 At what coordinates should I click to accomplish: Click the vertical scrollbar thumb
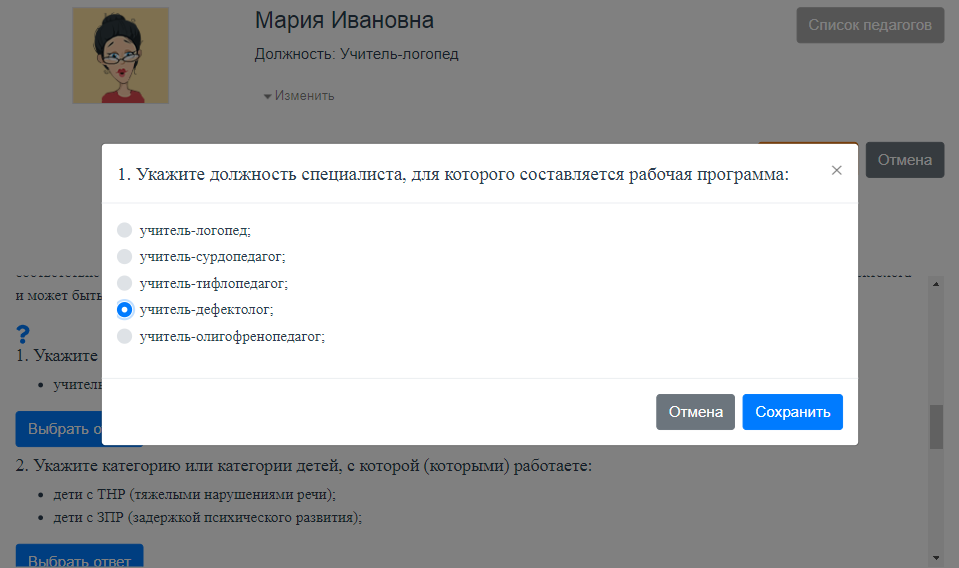pyautogui.click(x=936, y=427)
